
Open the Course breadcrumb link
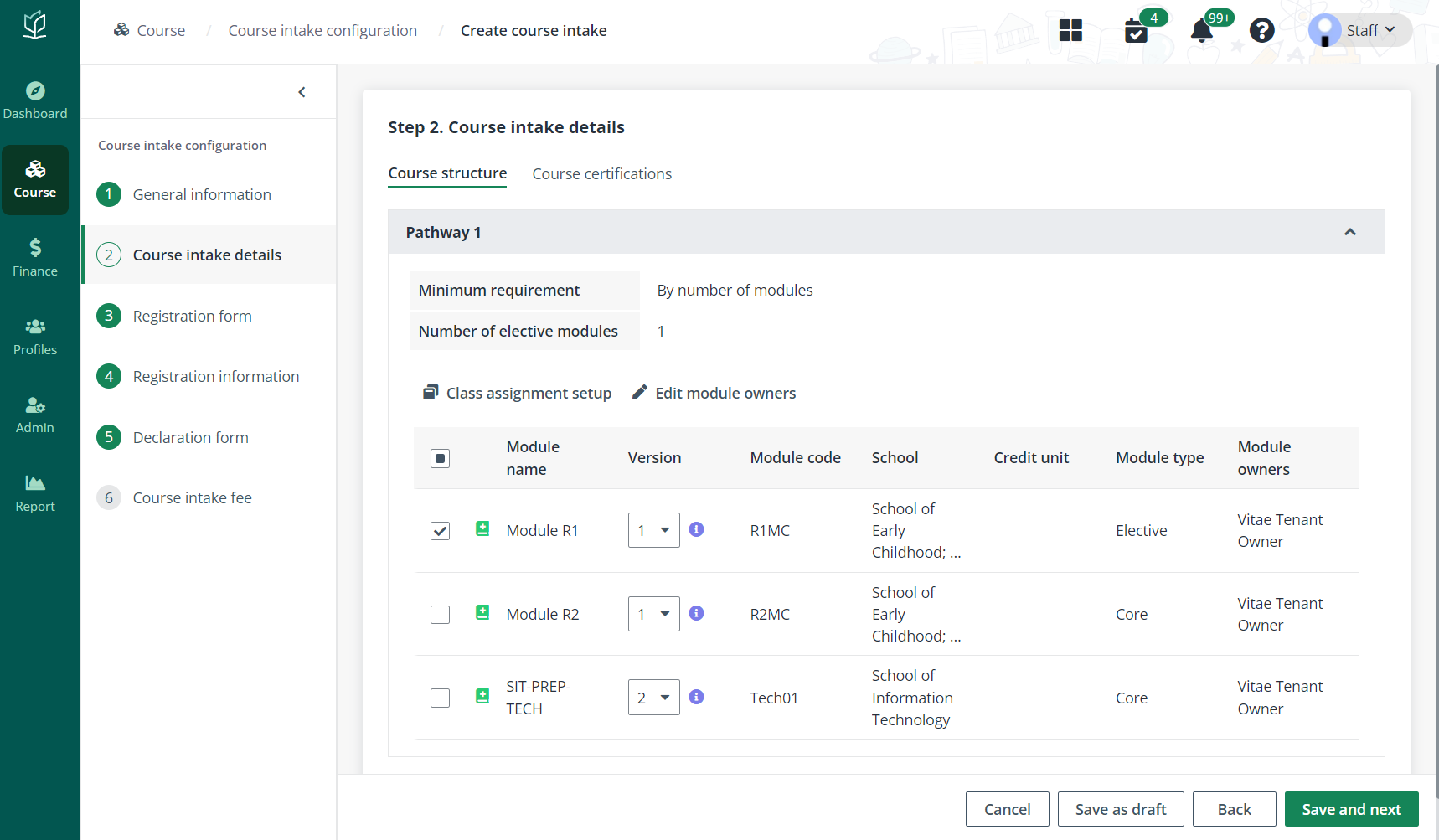[161, 30]
